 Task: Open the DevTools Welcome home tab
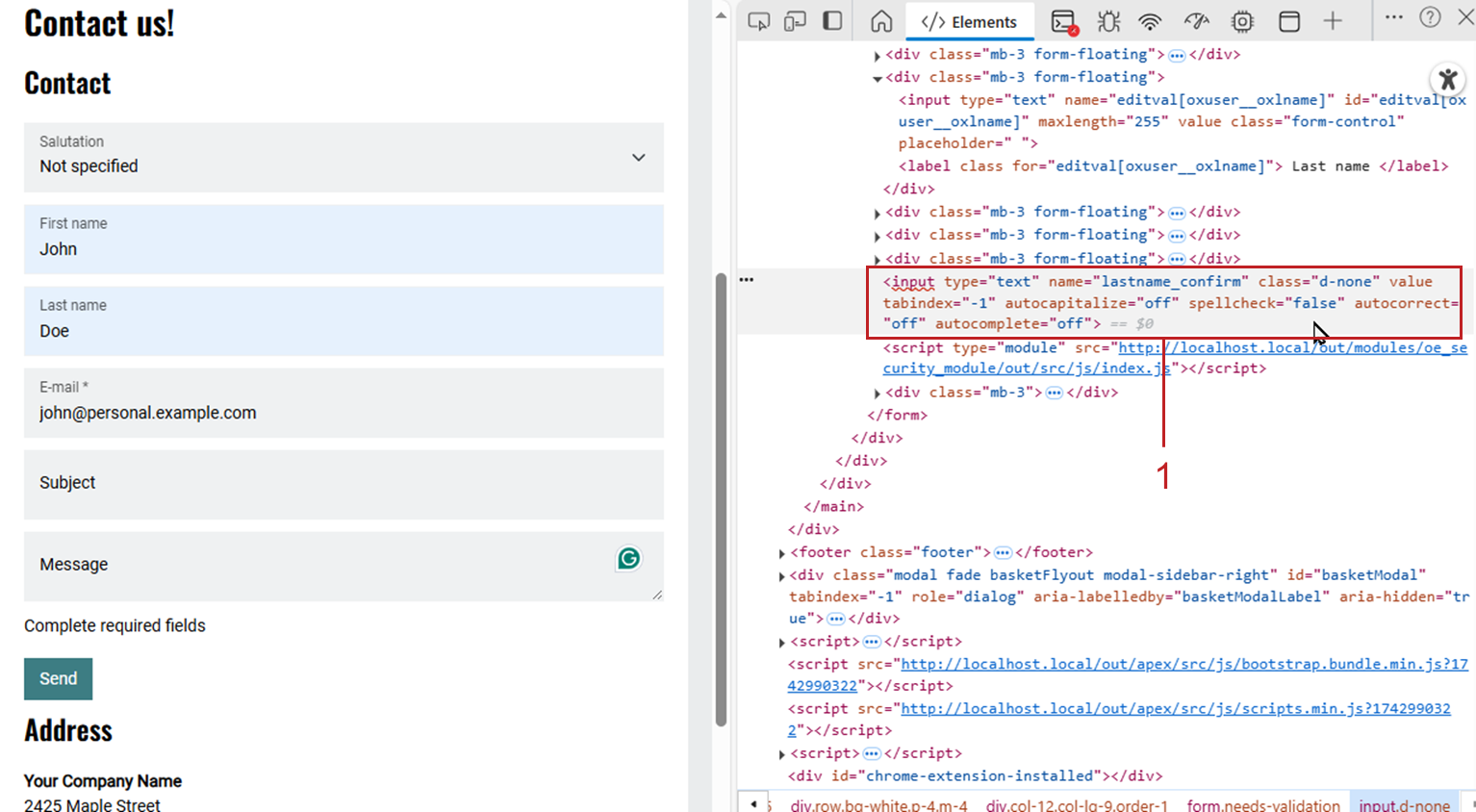881,21
